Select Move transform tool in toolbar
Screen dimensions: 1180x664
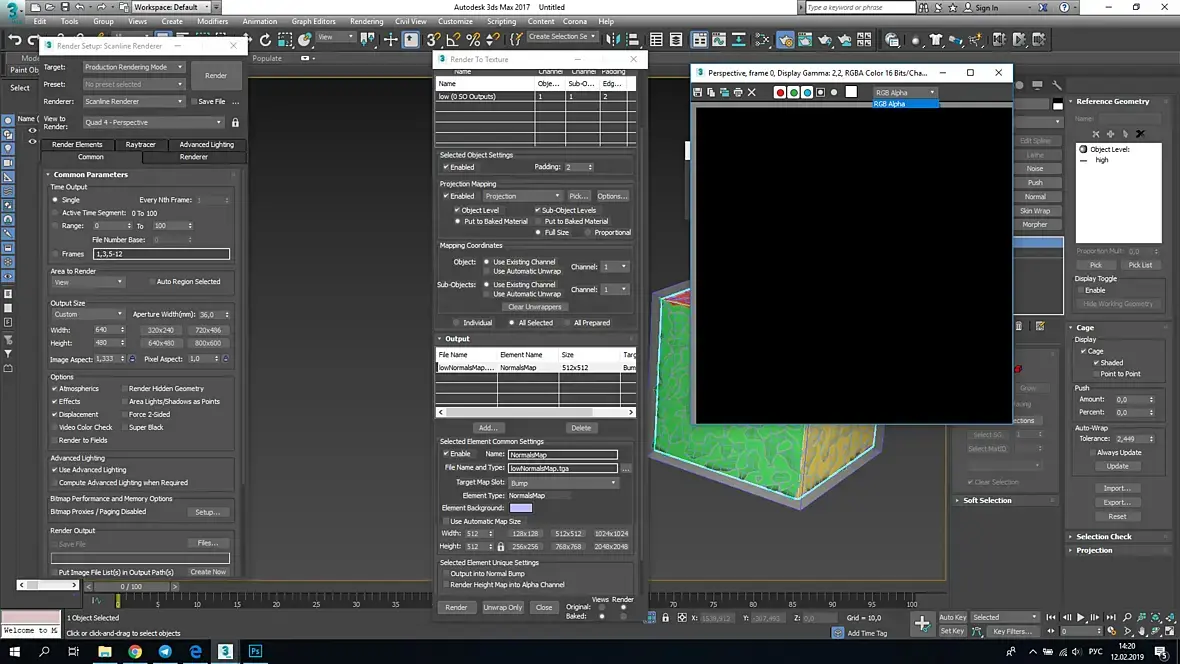[x=391, y=40]
